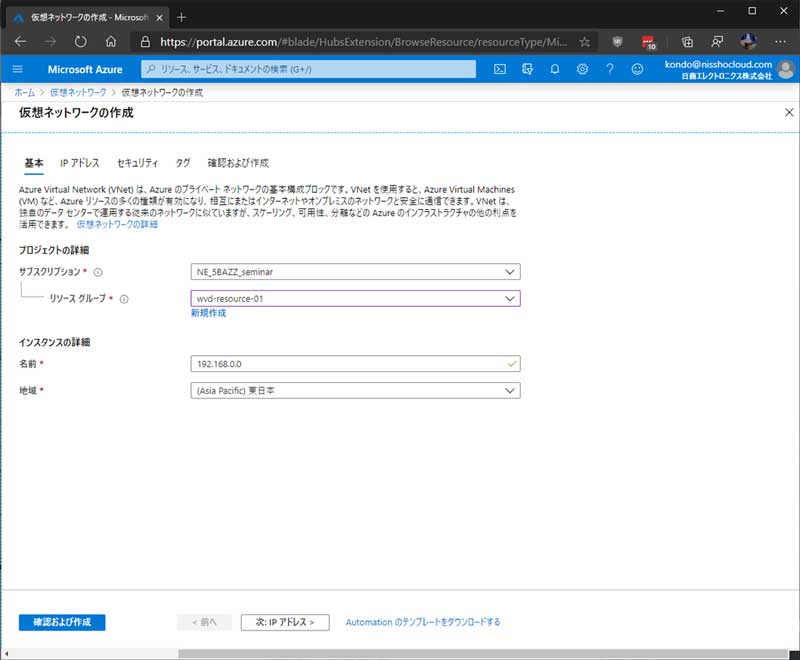The image size is (800, 660).
Task: Refresh the browser page
Action: click(81, 42)
